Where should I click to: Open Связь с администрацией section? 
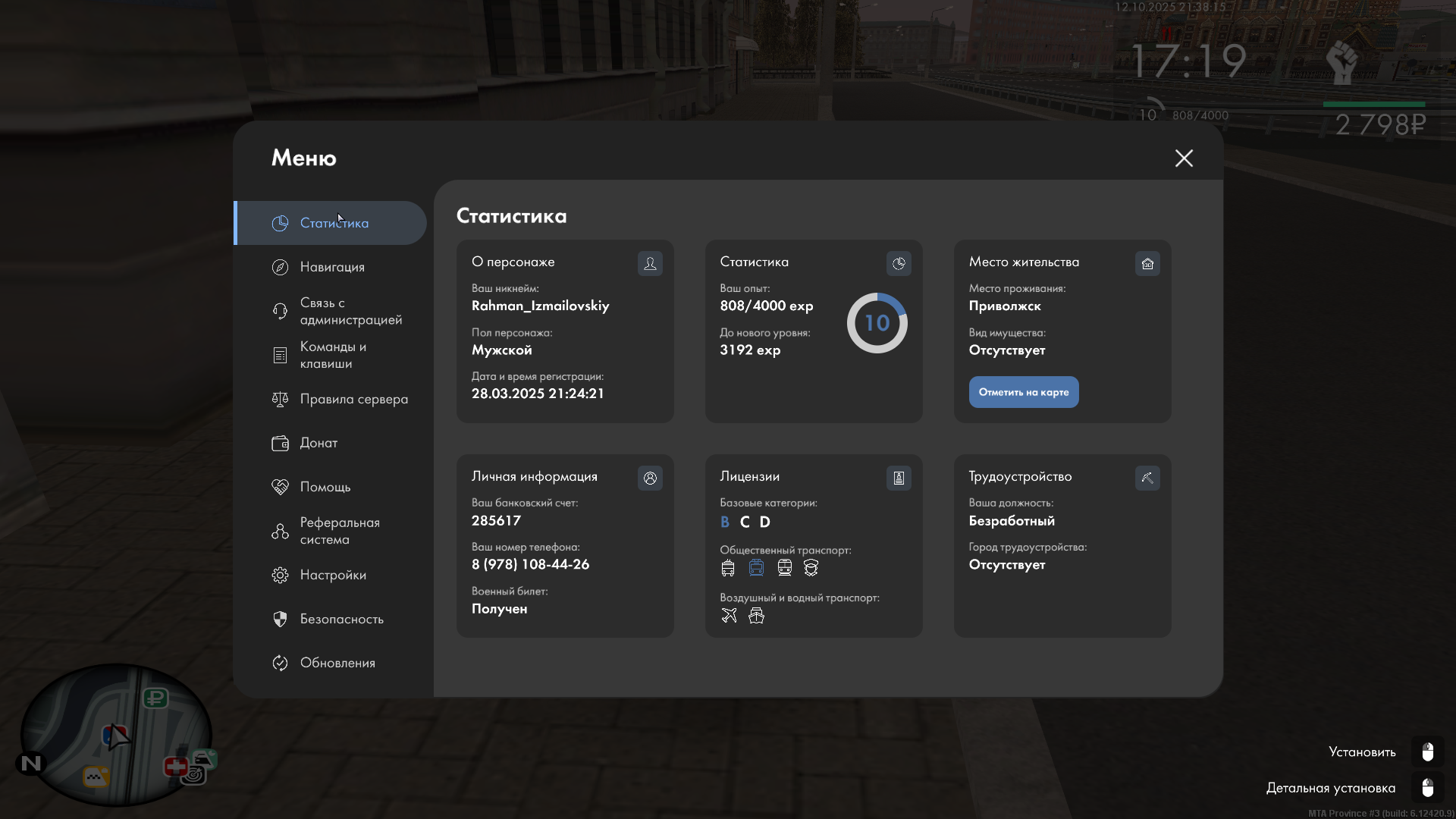pos(350,311)
